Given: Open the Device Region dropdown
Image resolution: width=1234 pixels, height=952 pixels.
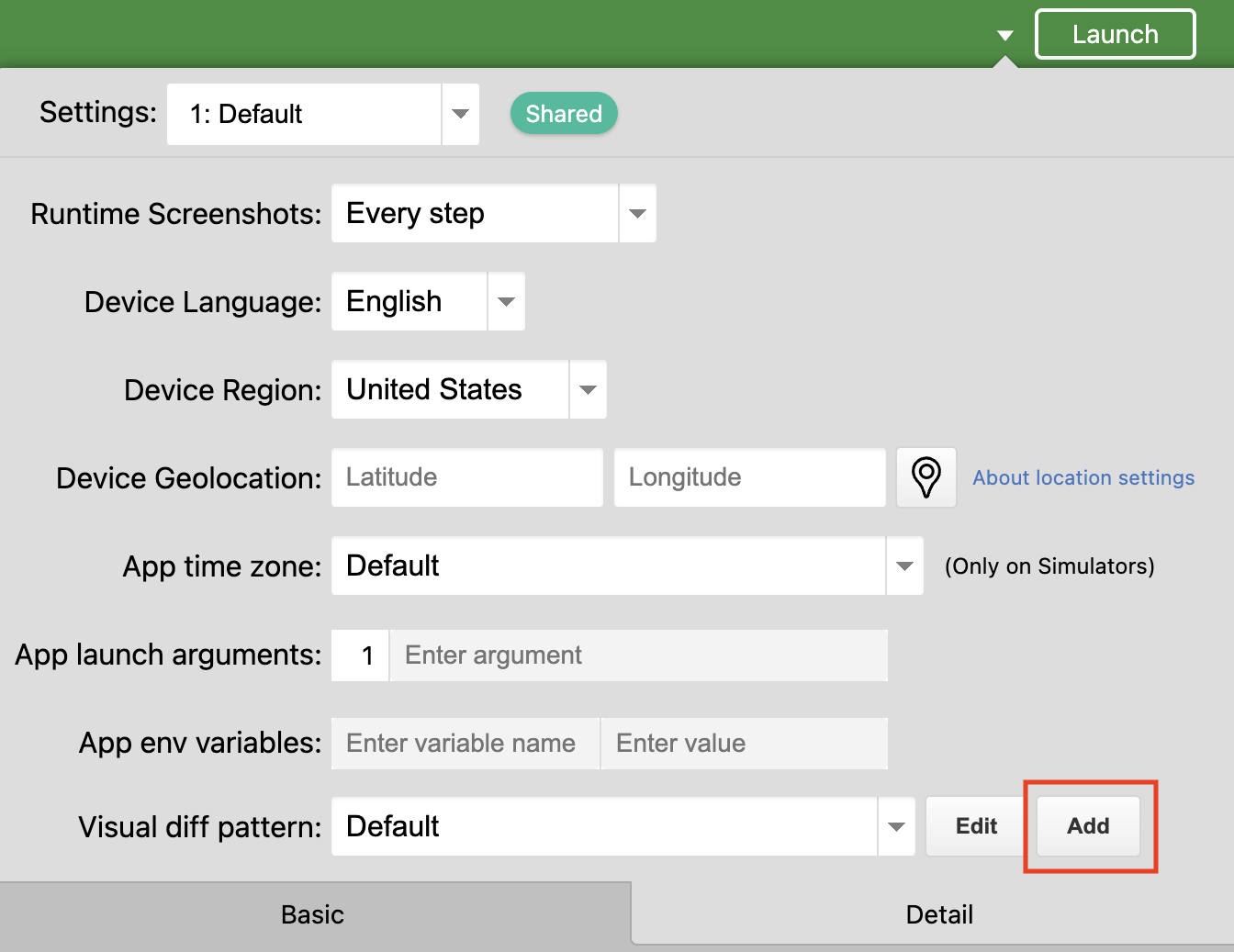Looking at the screenshot, I should coord(588,389).
